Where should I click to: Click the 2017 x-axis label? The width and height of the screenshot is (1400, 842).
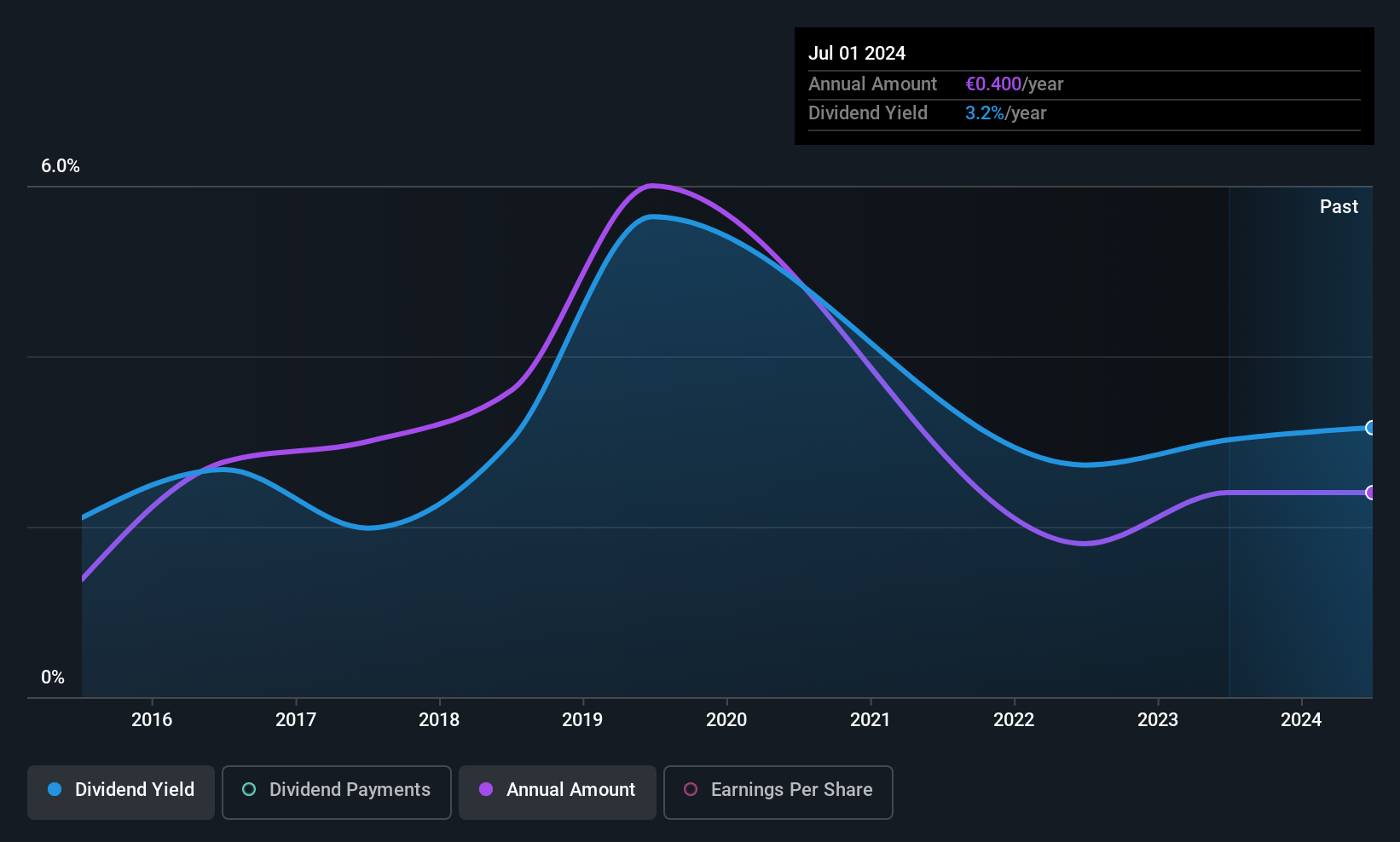[296, 719]
